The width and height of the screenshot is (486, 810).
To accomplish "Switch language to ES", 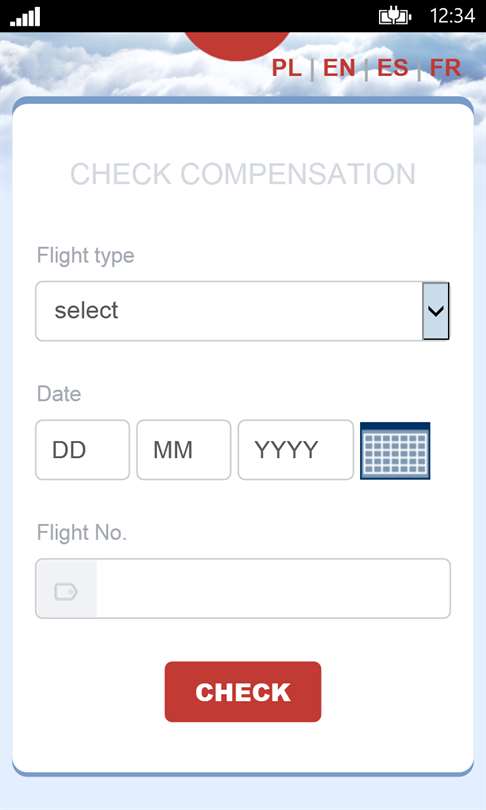I will tap(393, 68).
